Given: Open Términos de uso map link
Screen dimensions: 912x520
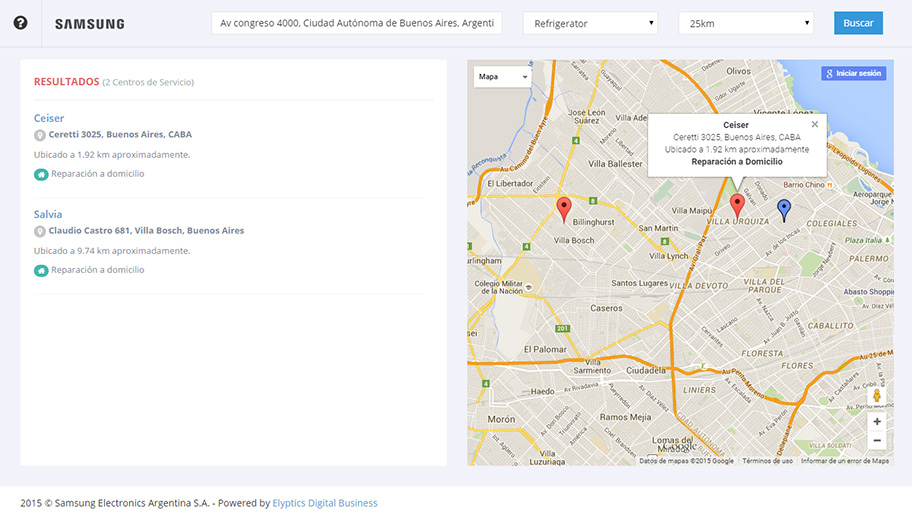Looking at the screenshot, I should [767, 461].
